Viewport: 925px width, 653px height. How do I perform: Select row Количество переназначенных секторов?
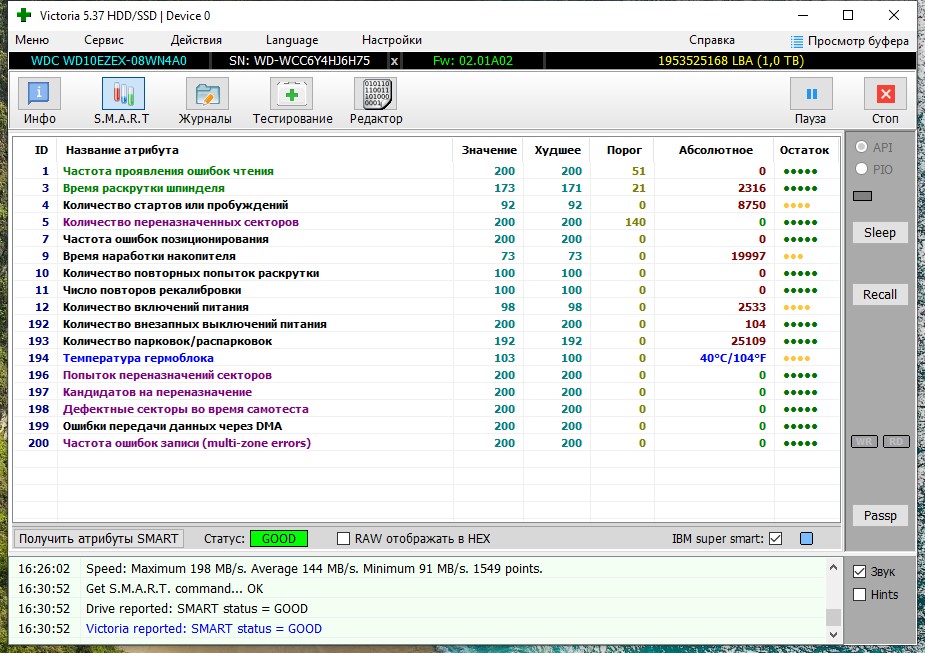tap(427, 222)
